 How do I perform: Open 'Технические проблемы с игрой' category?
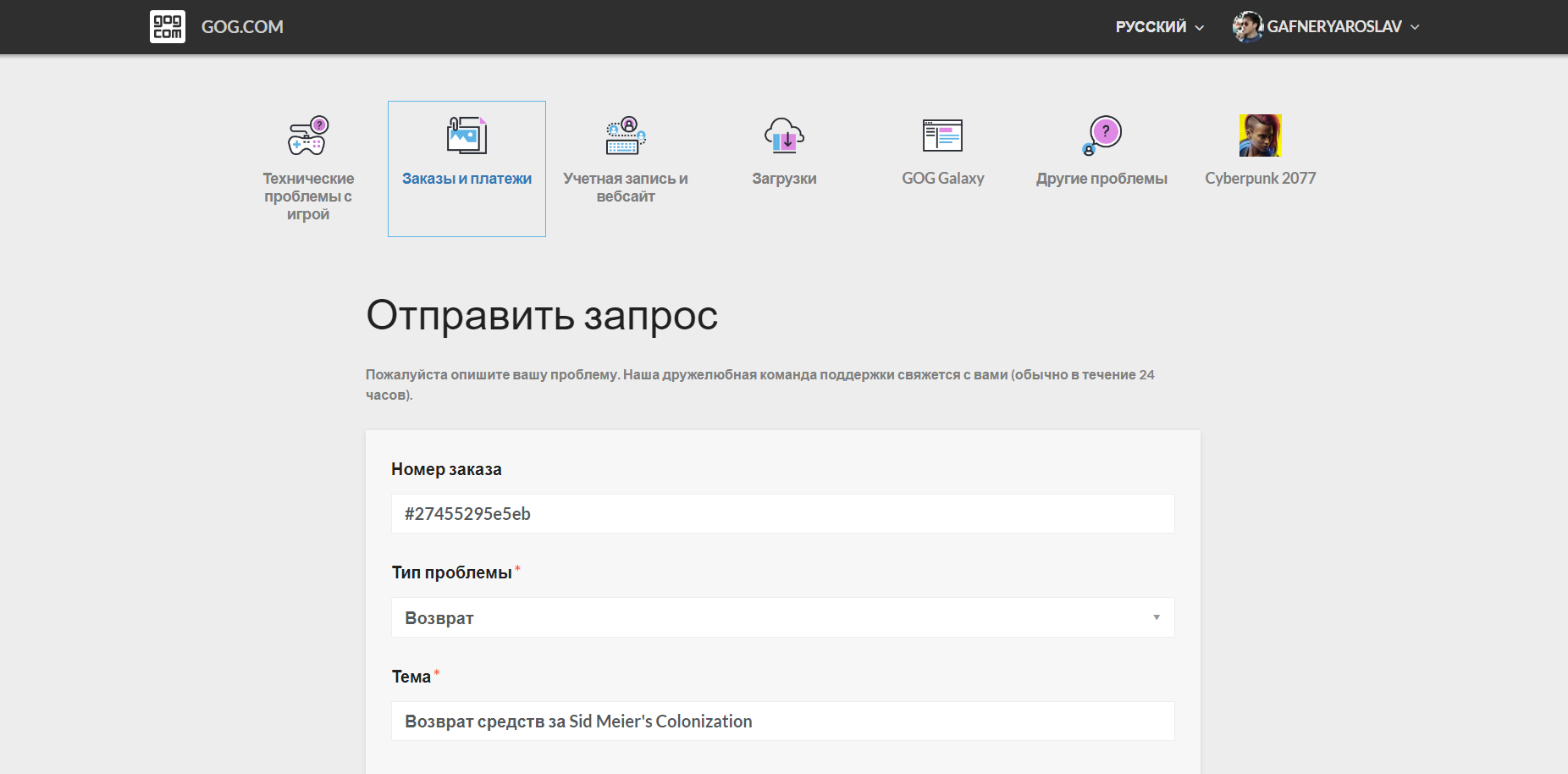click(308, 196)
